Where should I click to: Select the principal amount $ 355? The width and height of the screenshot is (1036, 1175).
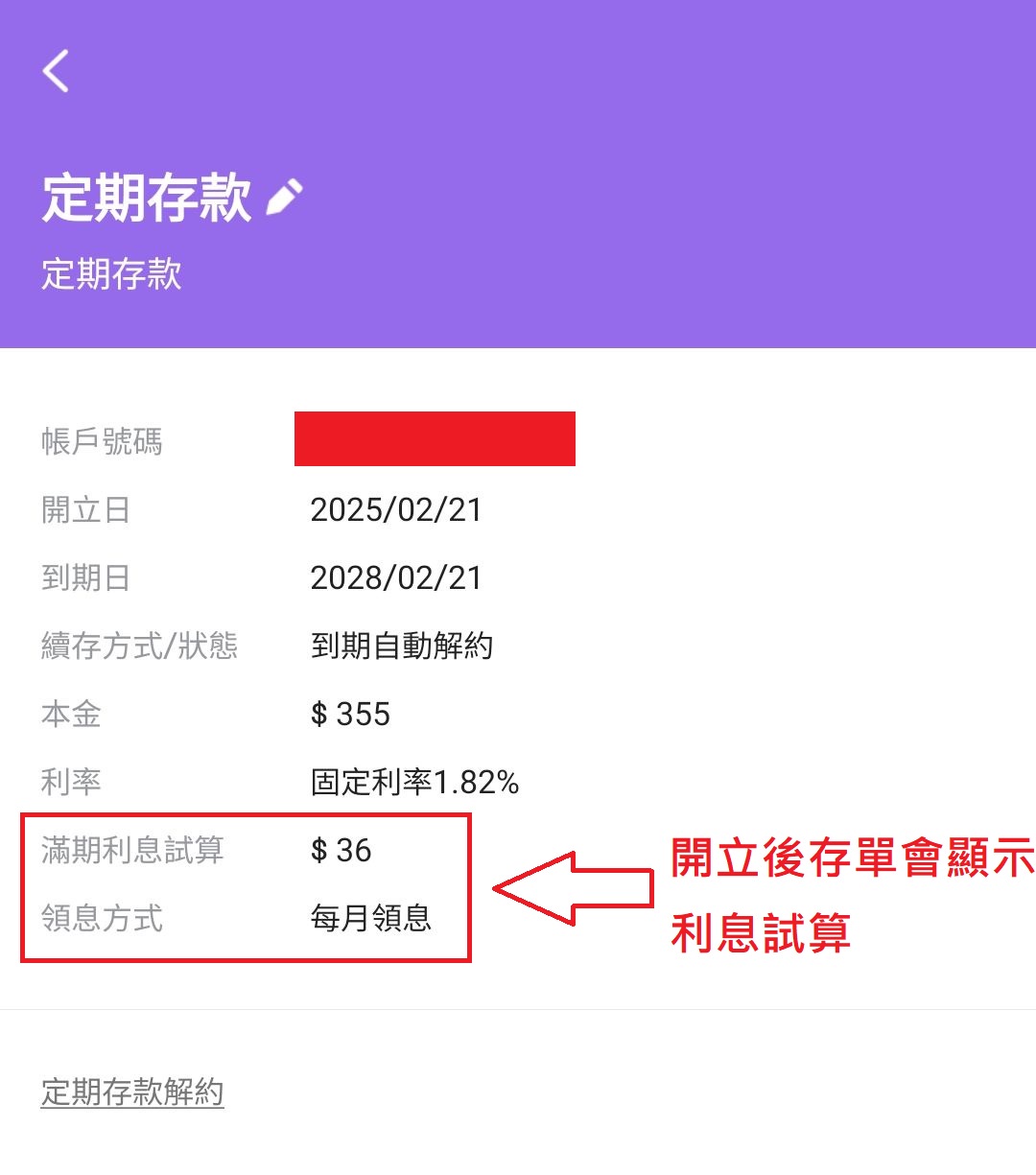click(350, 714)
